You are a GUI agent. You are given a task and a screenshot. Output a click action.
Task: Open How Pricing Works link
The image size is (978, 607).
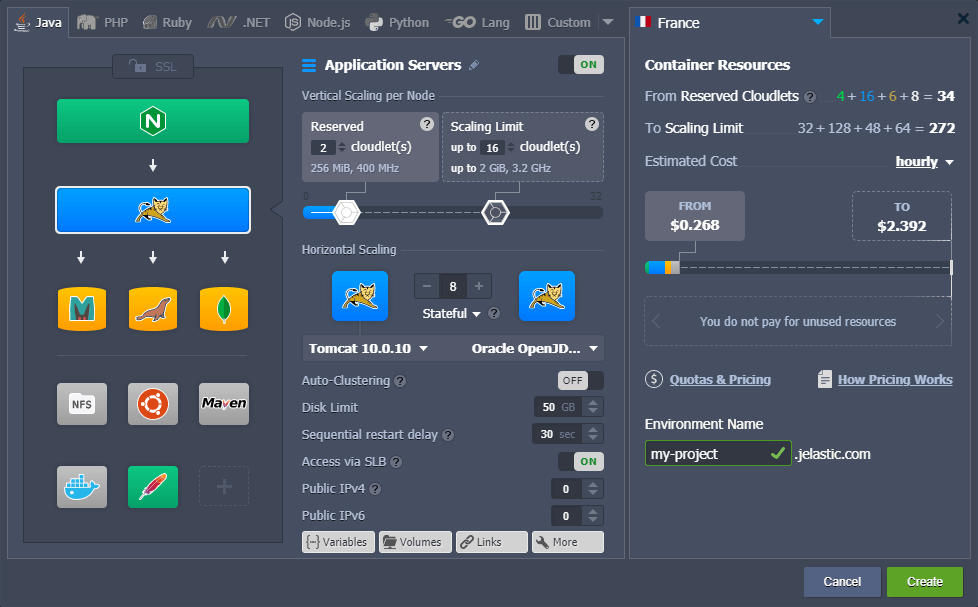(x=895, y=379)
